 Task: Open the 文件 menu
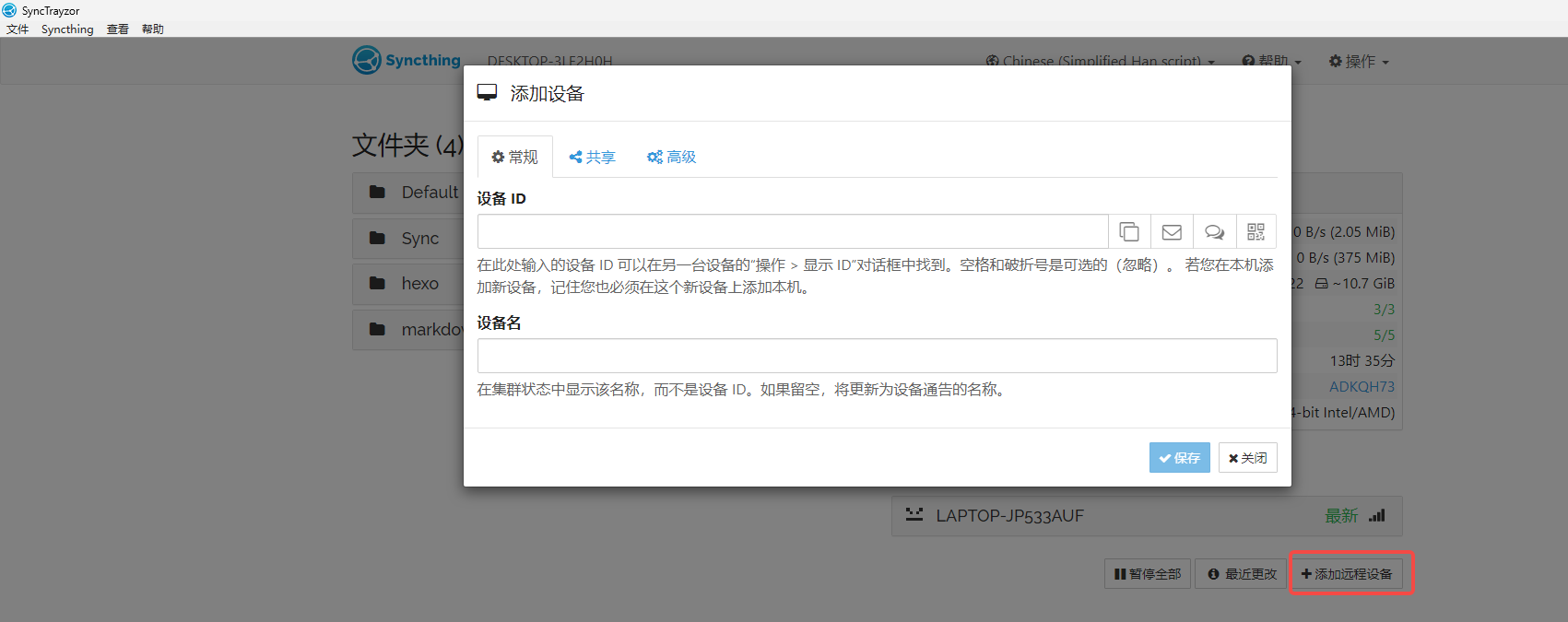pos(18,29)
